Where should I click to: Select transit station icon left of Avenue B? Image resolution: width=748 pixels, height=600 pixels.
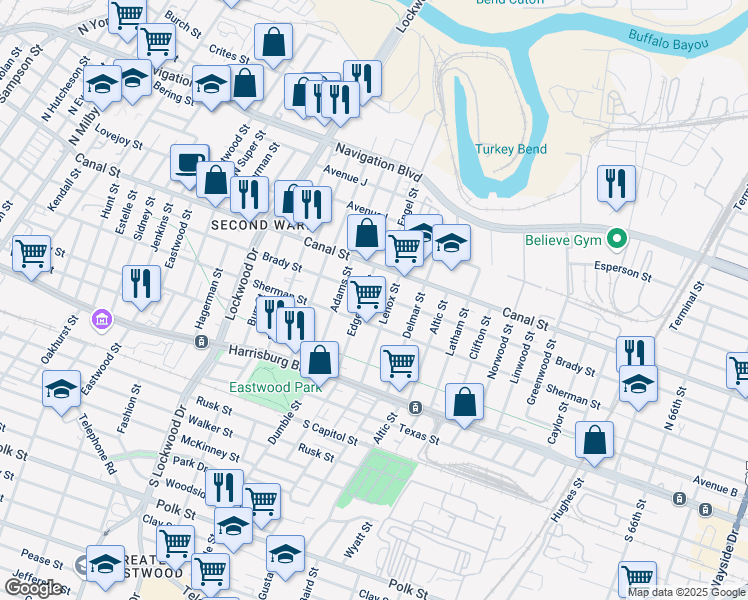(x=679, y=499)
